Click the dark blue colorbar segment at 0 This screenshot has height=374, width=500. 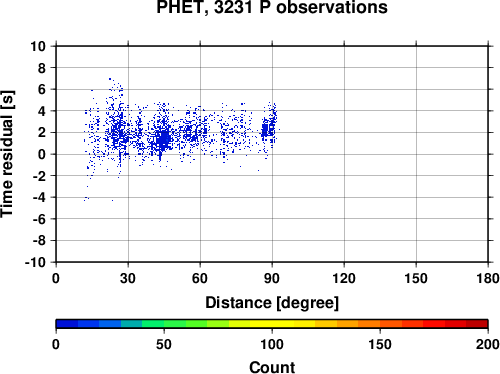pos(67,324)
